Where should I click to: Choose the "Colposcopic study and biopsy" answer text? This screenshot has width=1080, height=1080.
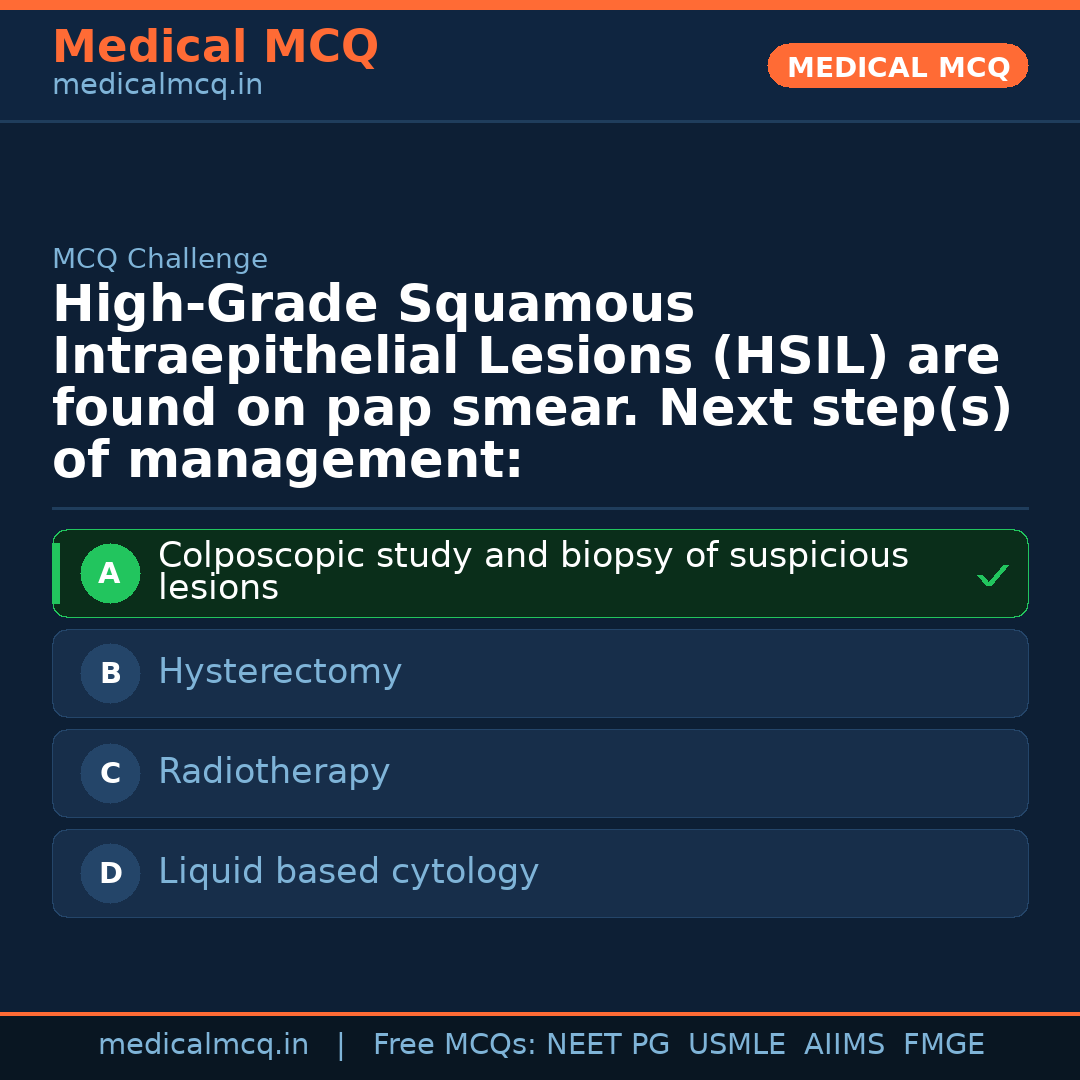[x=532, y=571]
